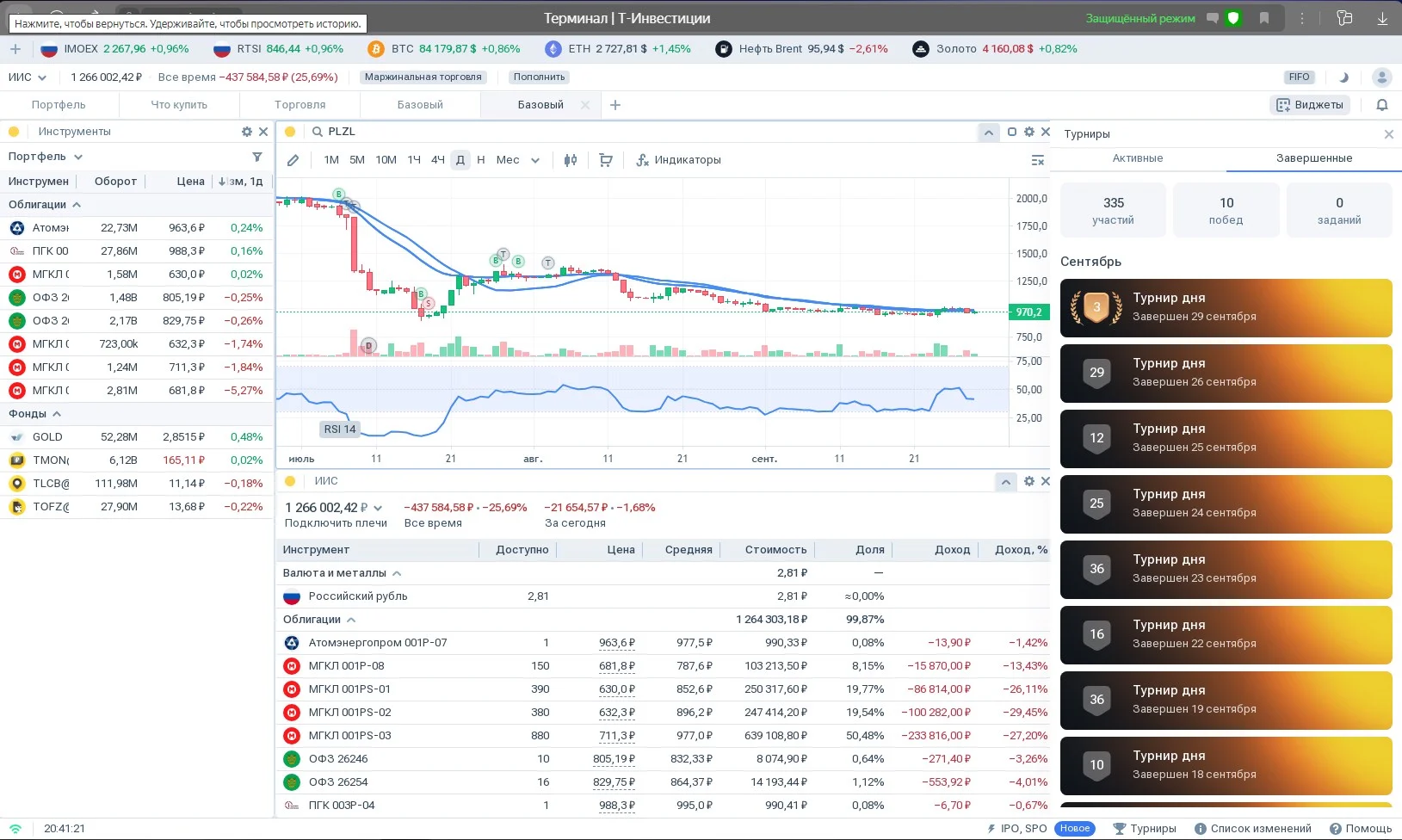Click the filter icon in Инструменты widget
Screen dimensions: 1402x840
tap(257, 157)
